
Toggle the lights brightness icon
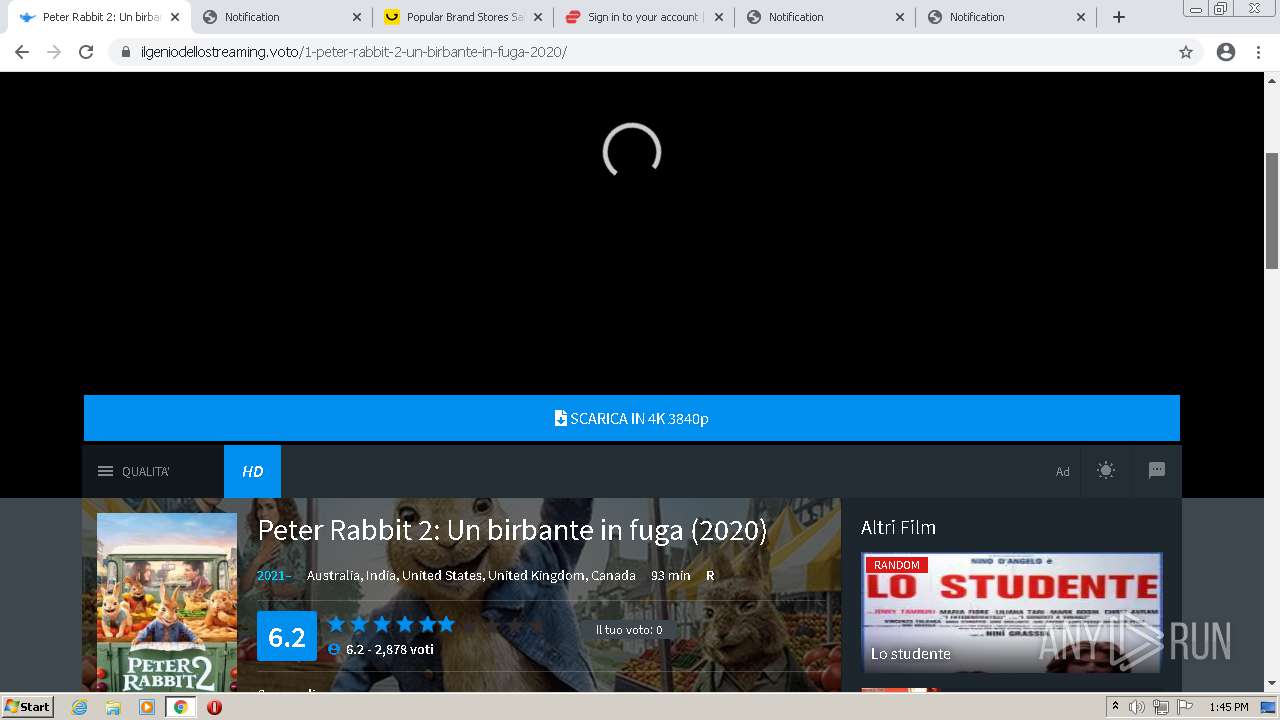click(1106, 471)
